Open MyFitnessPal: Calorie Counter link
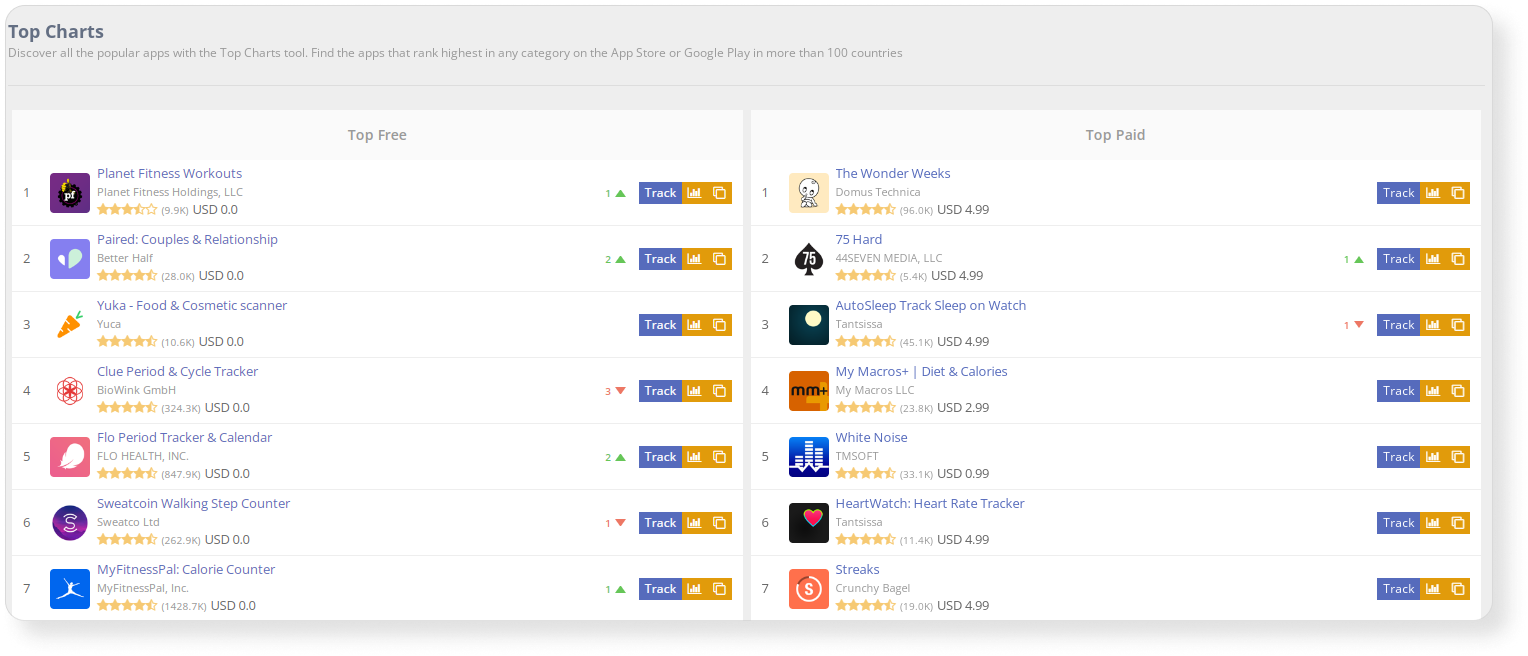Viewport: 1528px width, 656px height. [x=186, y=570]
